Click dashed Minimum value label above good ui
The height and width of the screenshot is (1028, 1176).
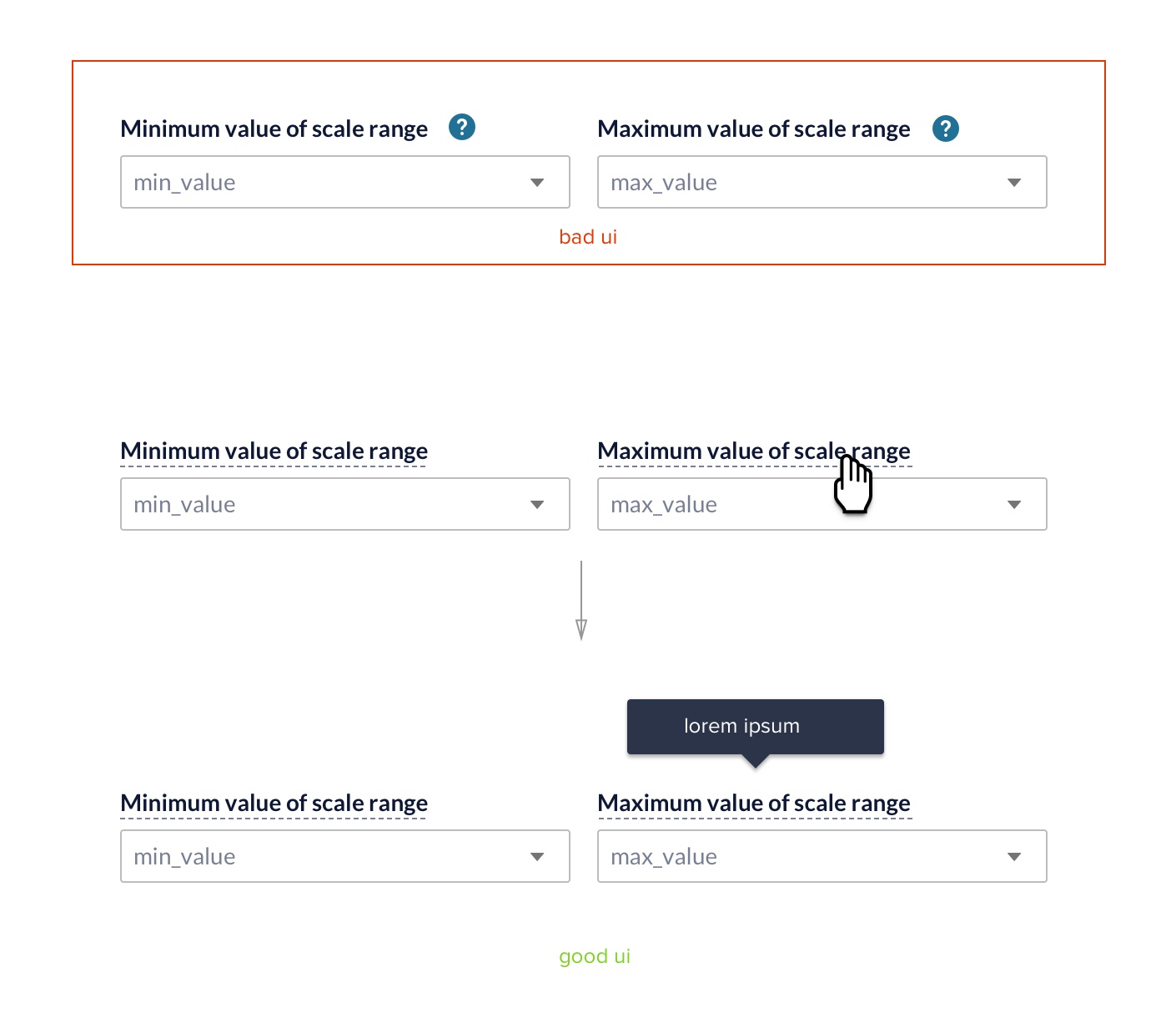tap(274, 804)
